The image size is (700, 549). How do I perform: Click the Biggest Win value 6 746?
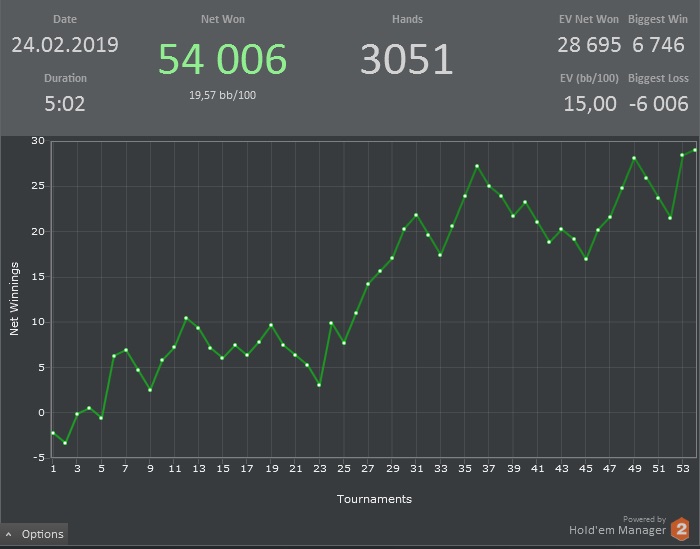point(658,45)
